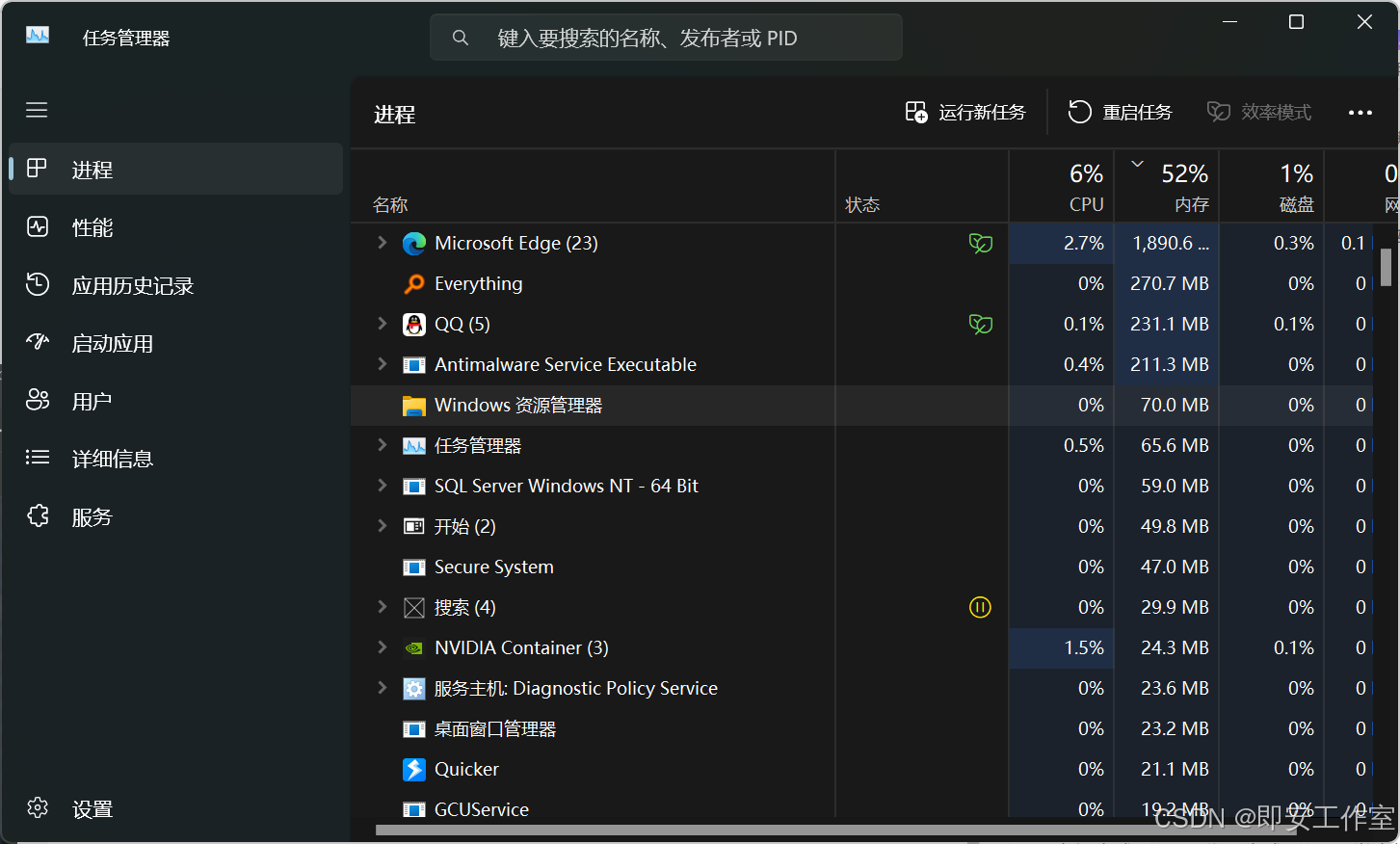Click the search box for name, publisher or PID

tap(666, 38)
